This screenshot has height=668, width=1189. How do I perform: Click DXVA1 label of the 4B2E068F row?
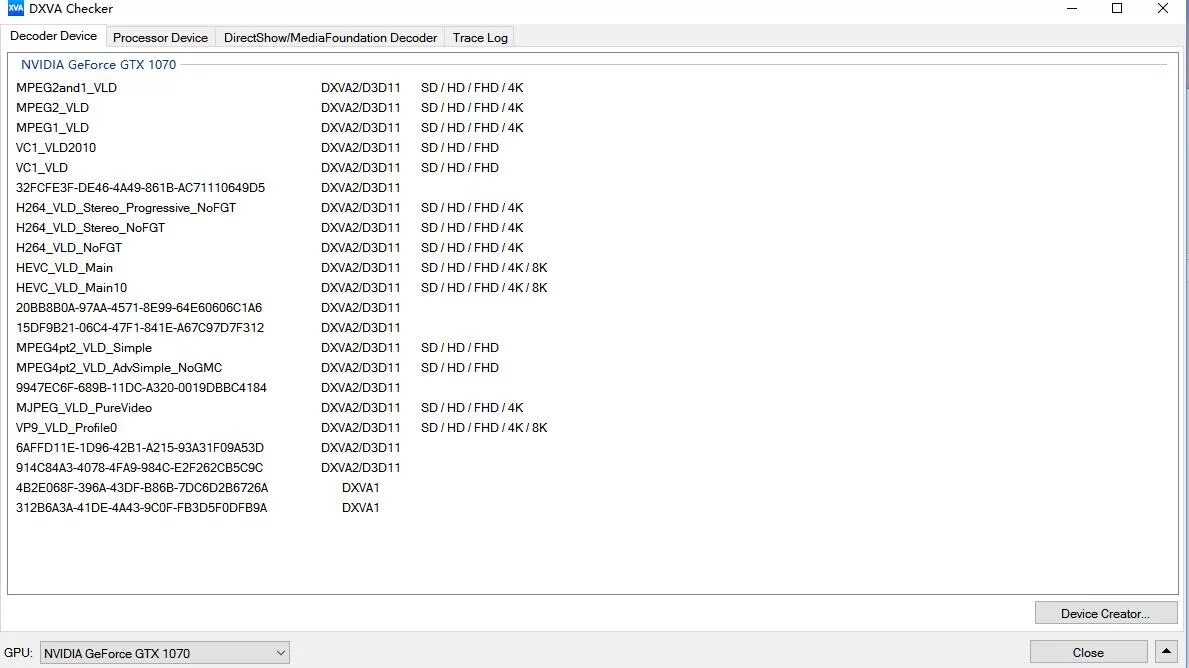coord(361,488)
